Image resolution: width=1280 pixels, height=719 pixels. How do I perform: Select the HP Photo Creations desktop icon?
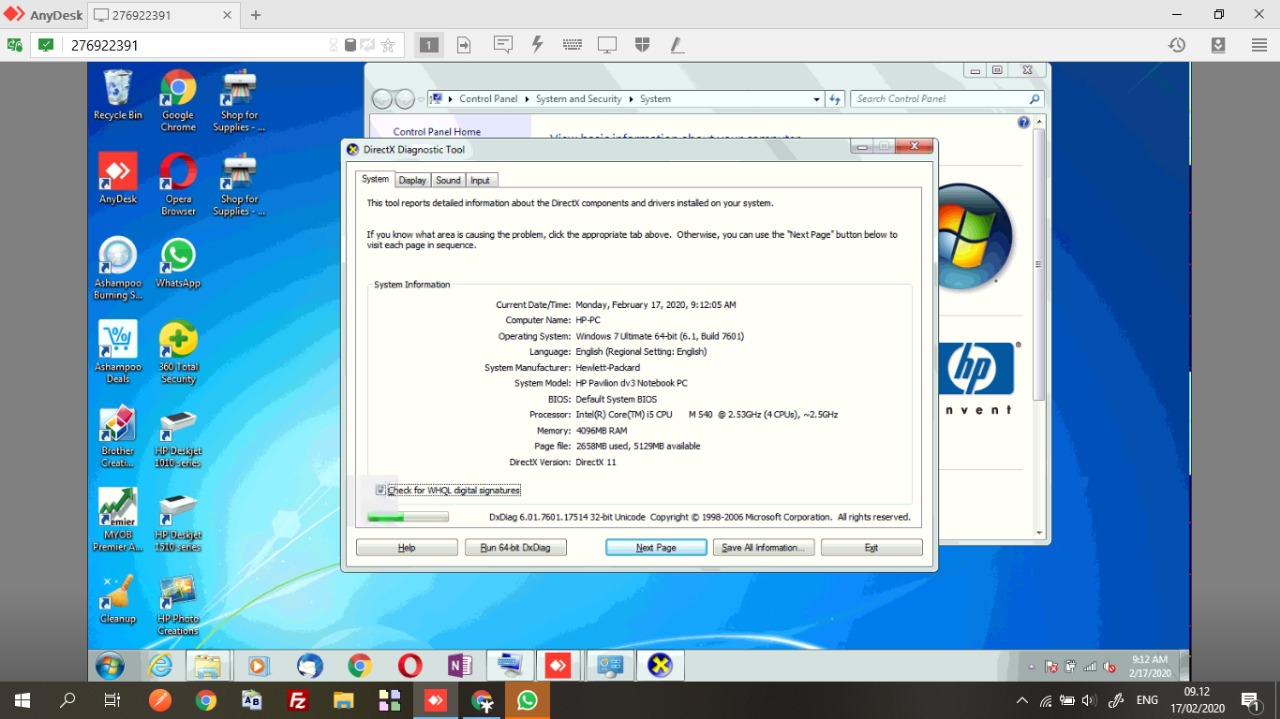point(178,605)
